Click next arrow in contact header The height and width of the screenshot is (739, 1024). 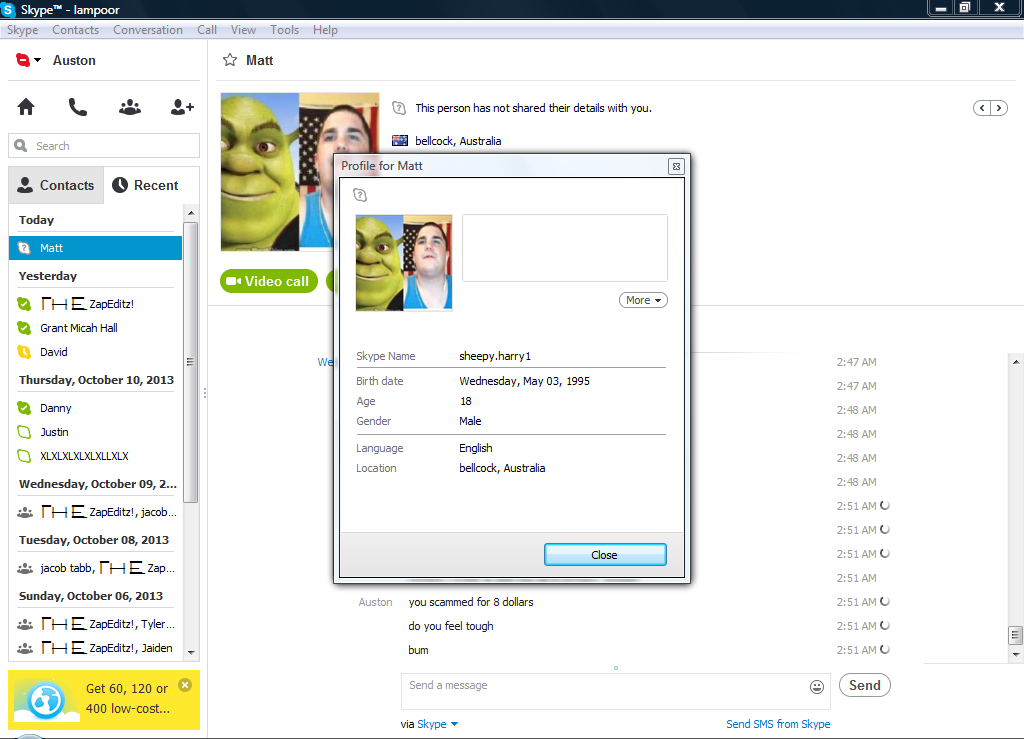click(999, 108)
